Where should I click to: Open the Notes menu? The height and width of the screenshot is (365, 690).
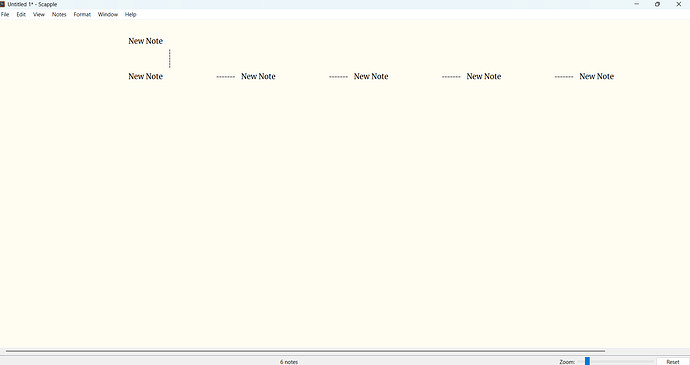click(x=59, y=15)
